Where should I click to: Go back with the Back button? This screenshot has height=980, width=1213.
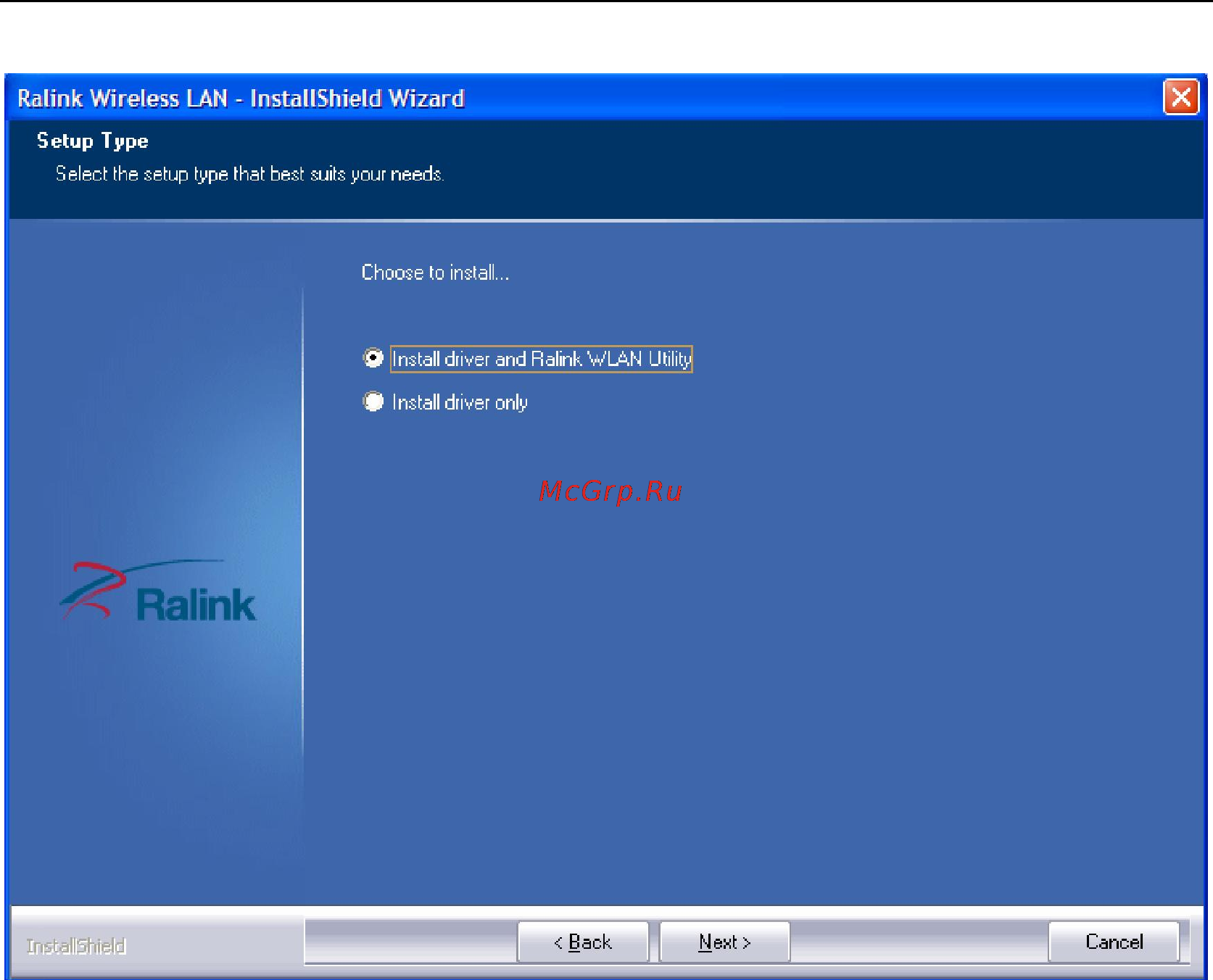583,942
